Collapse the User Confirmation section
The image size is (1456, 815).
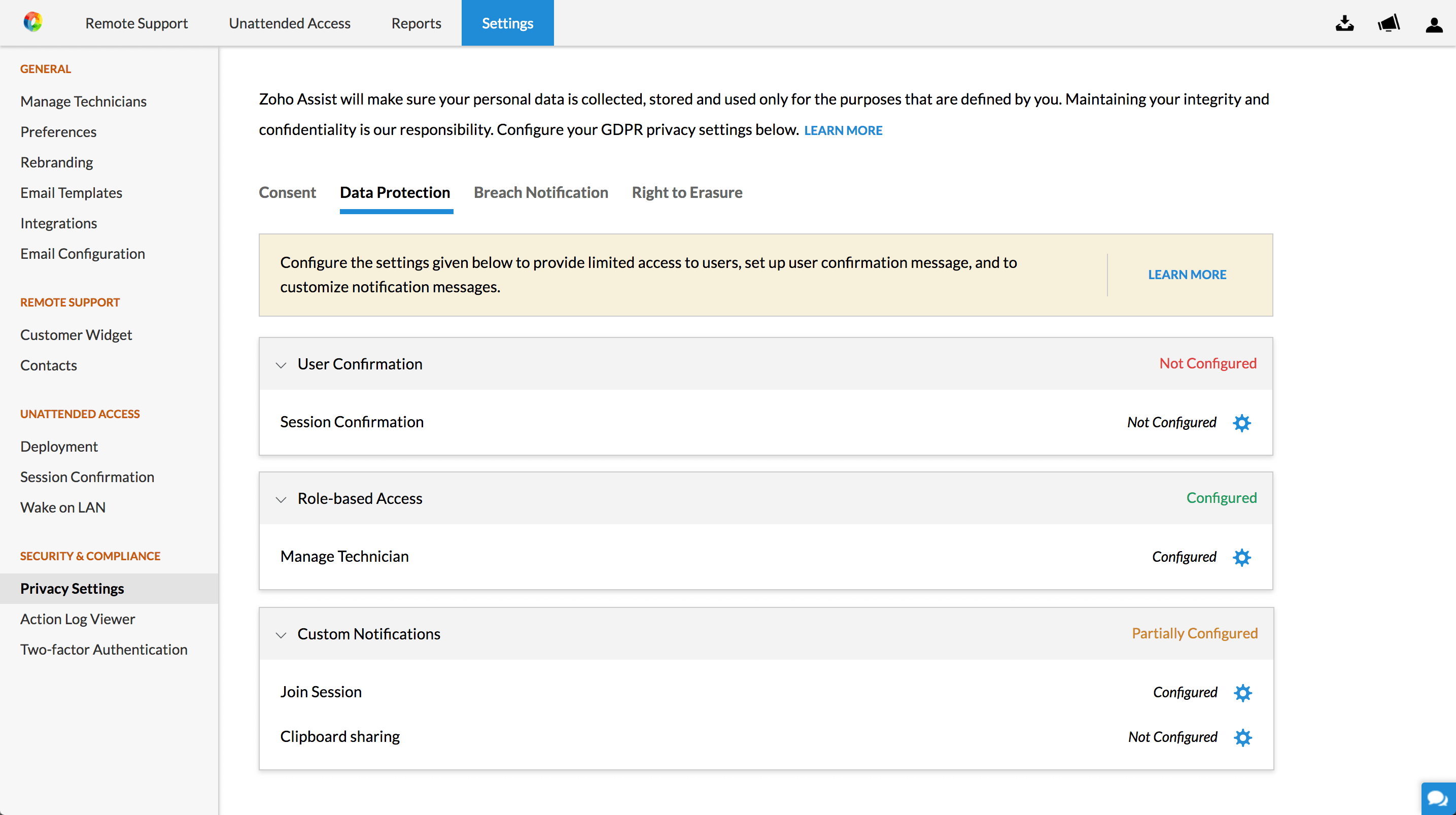(x=281, y=365)
